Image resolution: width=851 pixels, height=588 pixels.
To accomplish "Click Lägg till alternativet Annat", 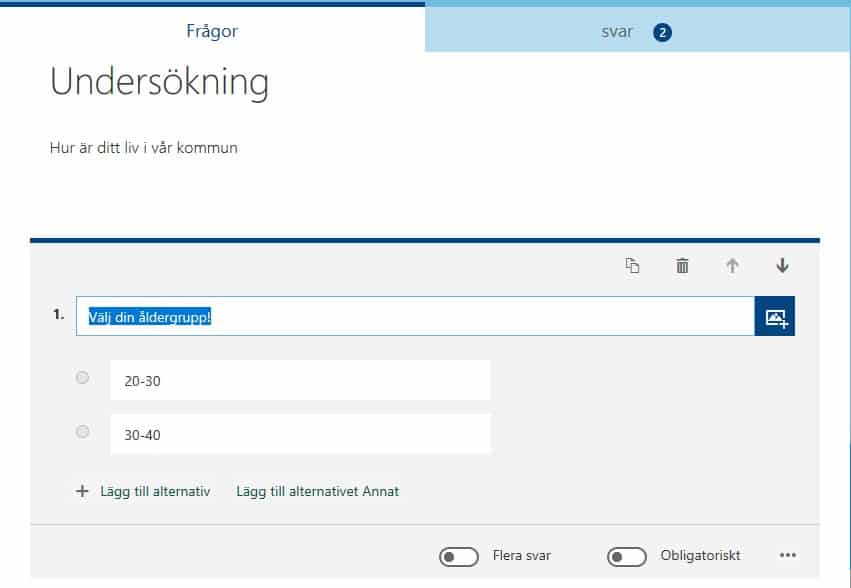I will click(x=317, y=491).
